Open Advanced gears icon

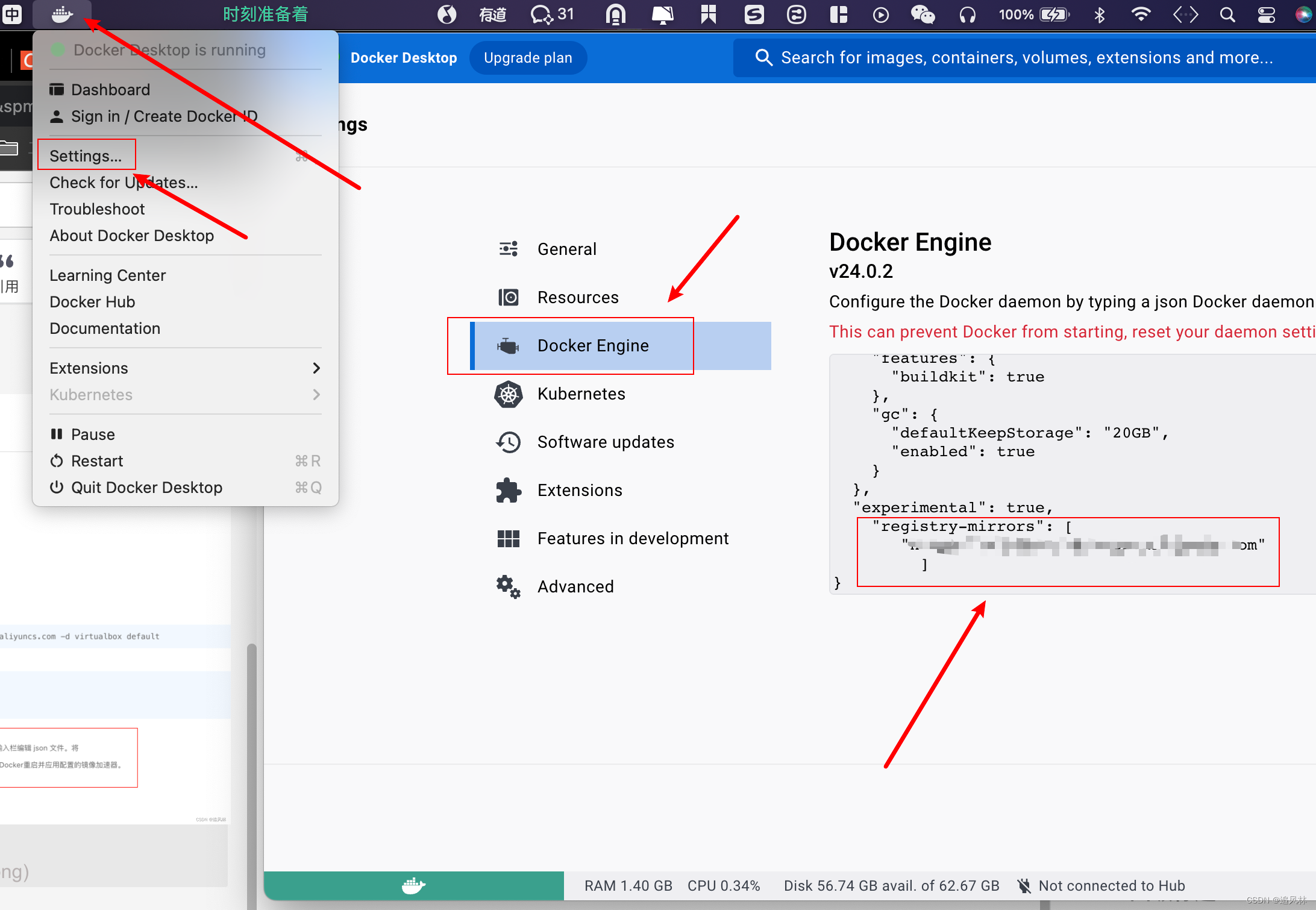[508, 586]
